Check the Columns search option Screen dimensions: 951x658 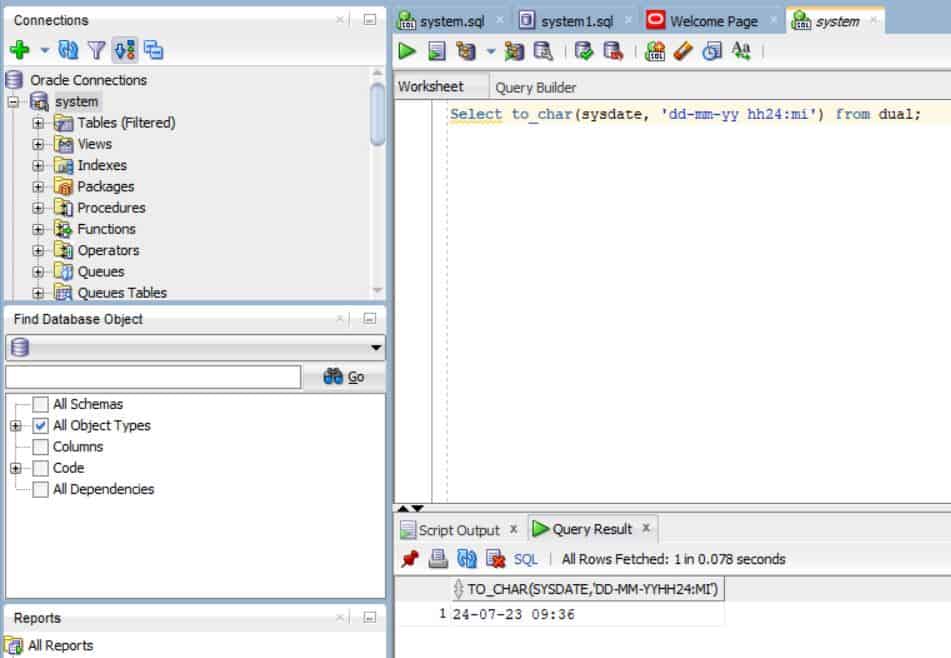(x=41, y=447)
